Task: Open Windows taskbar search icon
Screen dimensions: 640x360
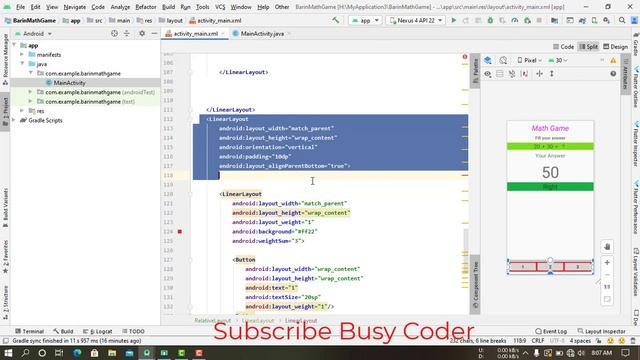Action: click(x=25, y=353)
